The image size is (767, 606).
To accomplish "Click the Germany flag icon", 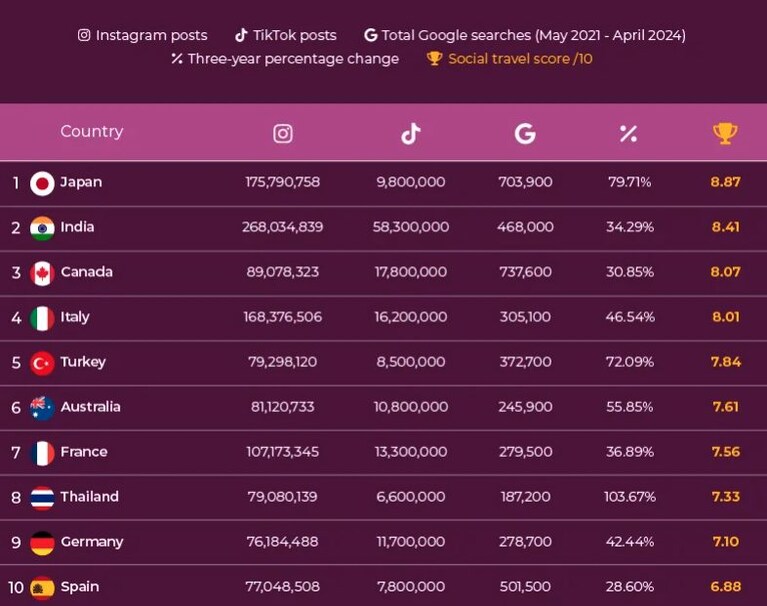I will (42, 543).
